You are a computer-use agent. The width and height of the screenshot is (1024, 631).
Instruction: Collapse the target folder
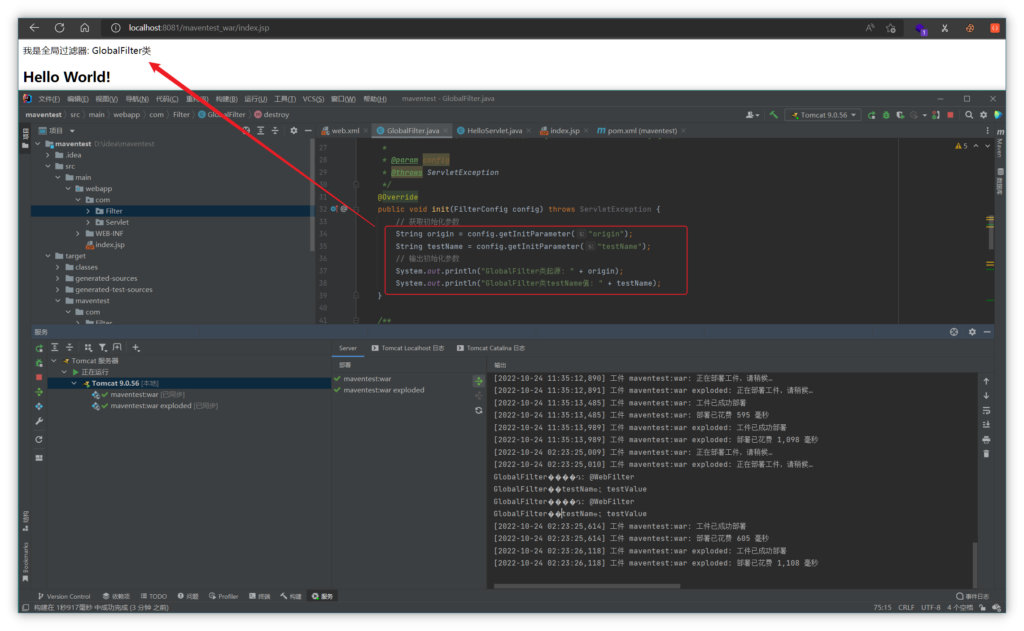pyautogui.click(x=48, y=256)
